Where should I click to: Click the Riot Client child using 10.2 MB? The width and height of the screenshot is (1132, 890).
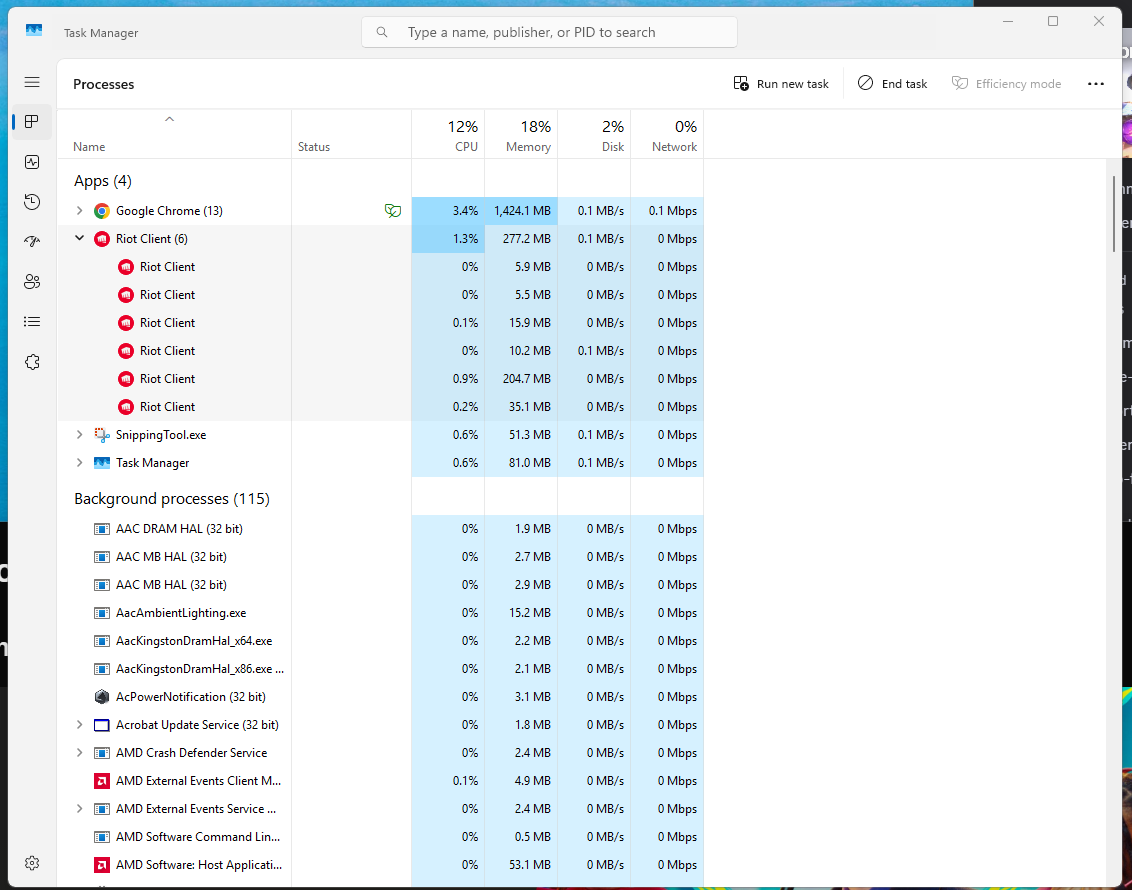(x=380, y=351)
